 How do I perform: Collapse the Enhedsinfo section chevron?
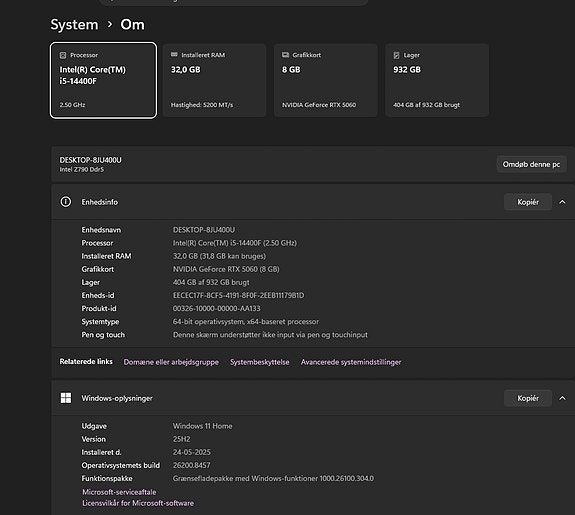pyautogui.click(x=562, y=202)
